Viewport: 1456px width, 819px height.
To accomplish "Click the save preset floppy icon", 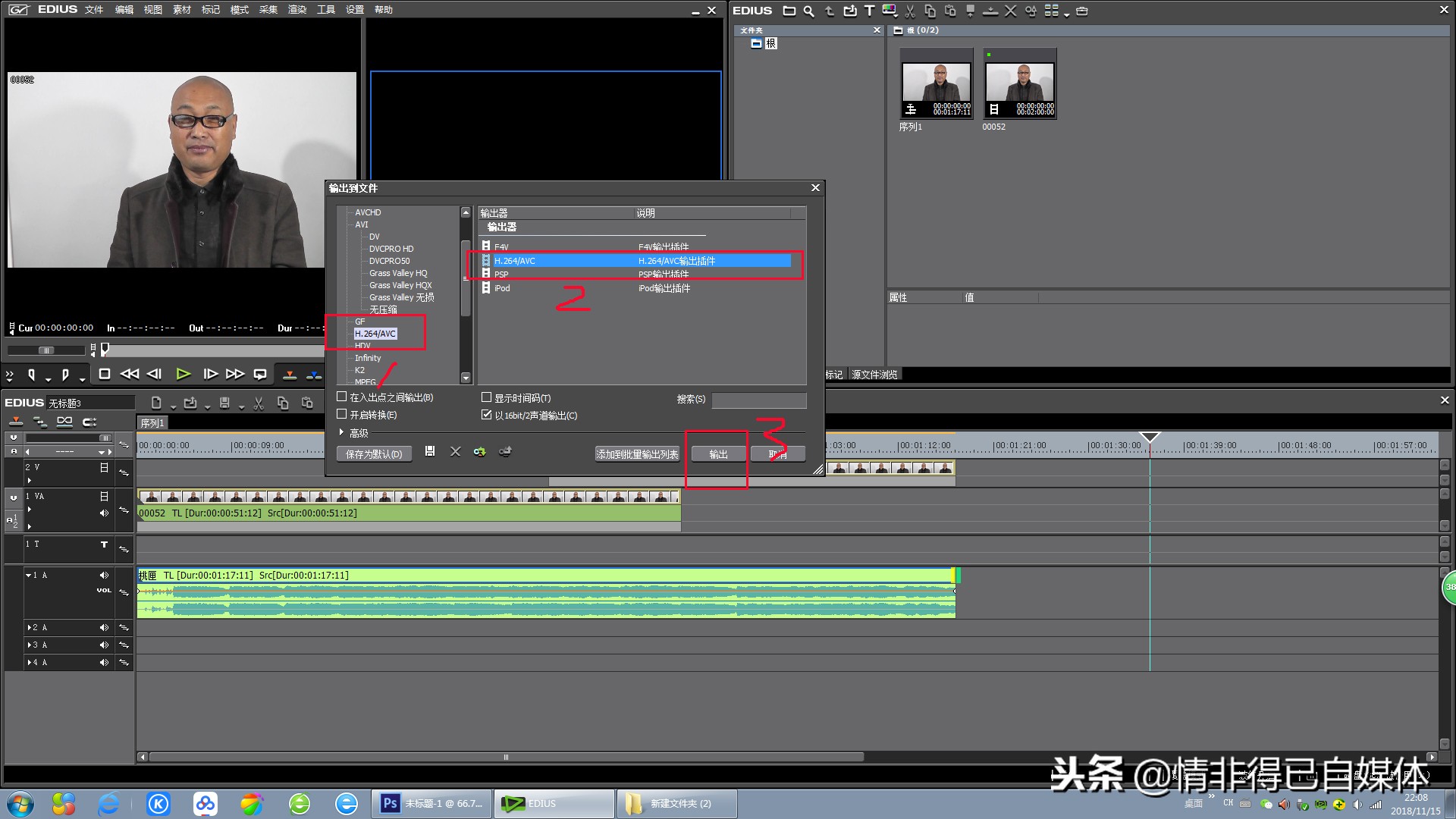I will click(x=430, y=452).
